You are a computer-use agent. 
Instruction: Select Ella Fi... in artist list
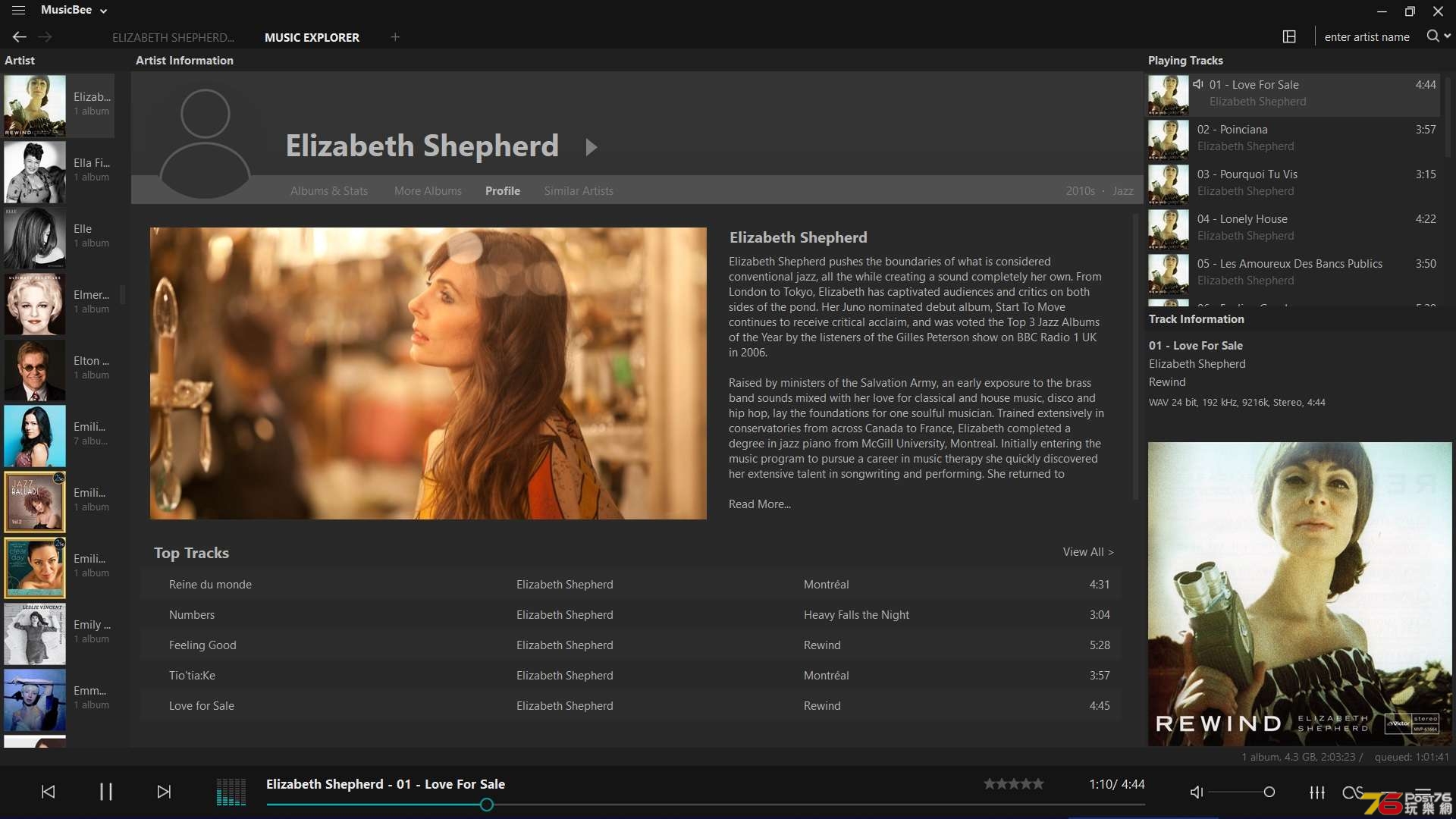tap(59, 171)
